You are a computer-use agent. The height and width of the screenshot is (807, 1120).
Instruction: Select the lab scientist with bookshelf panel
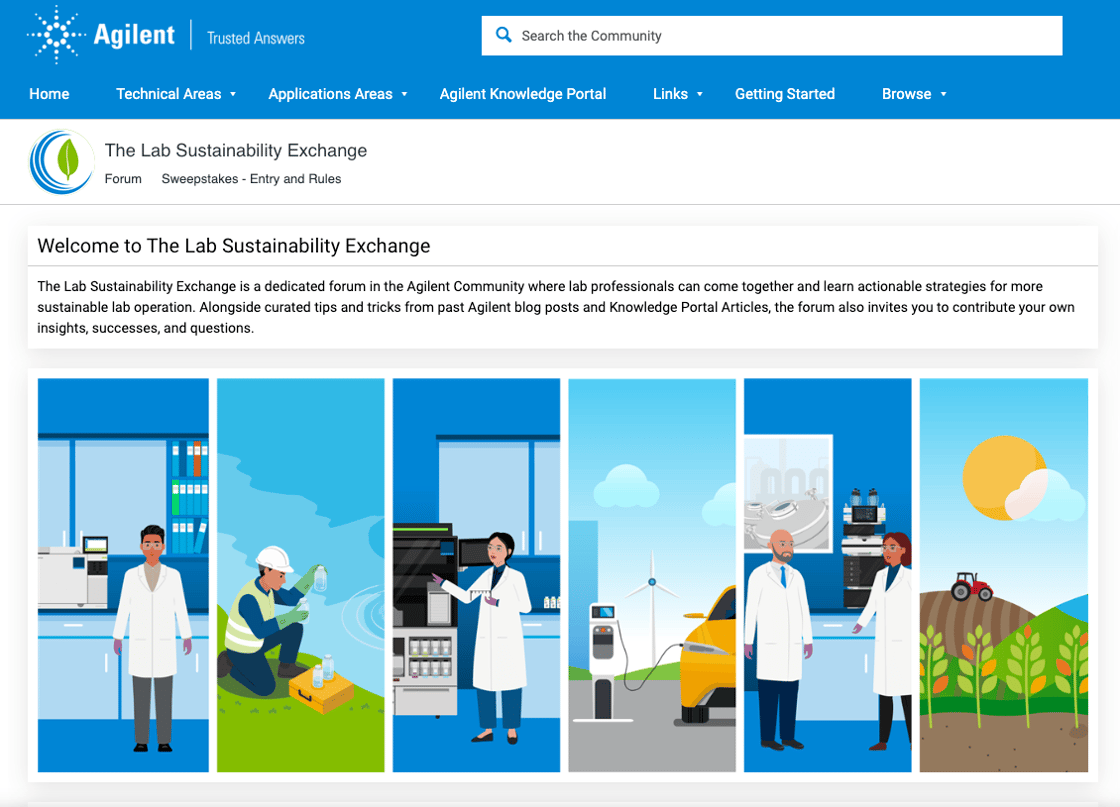click(x=123, y=575)
